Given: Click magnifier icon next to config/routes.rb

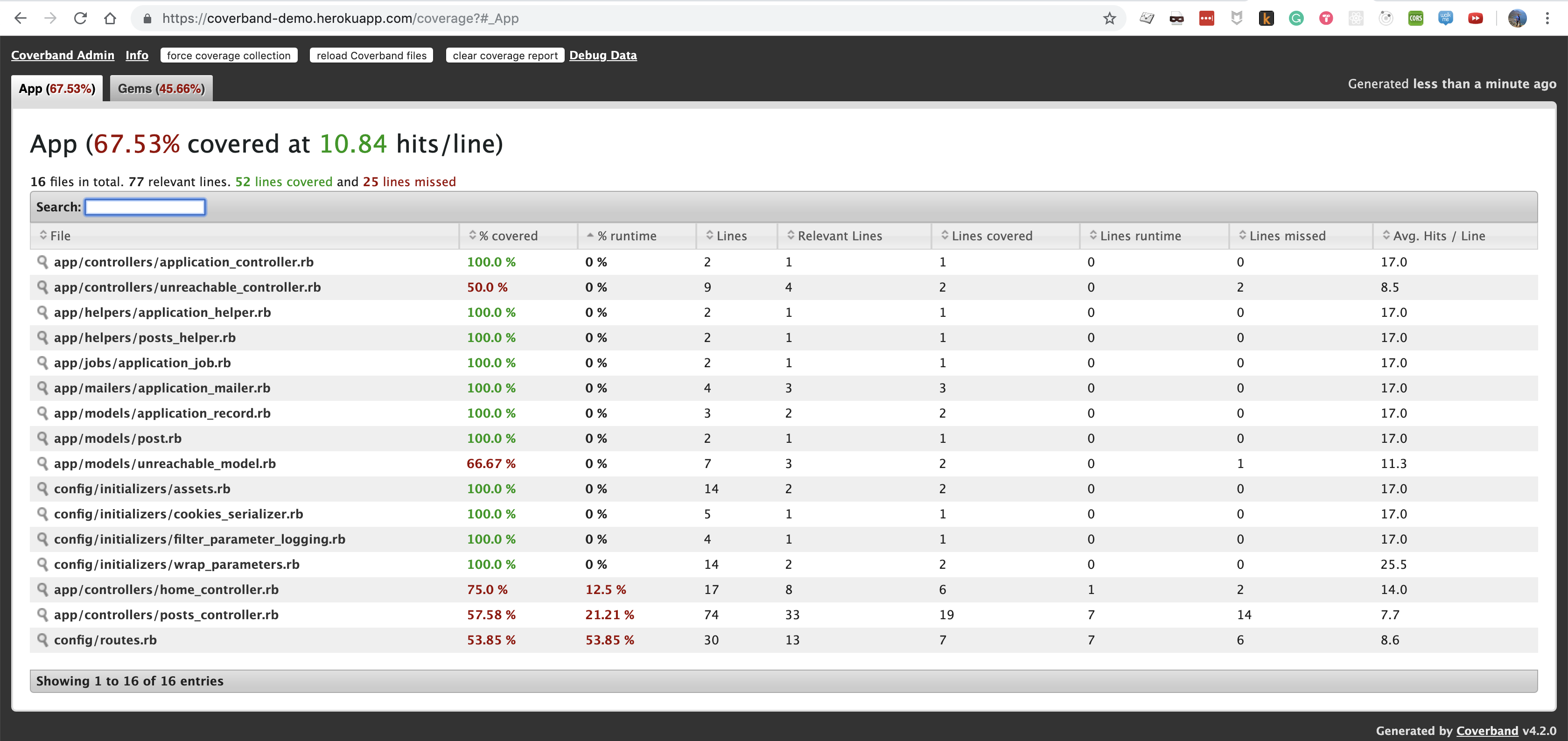Looking at the screenshot, I should tap(42, 639).
